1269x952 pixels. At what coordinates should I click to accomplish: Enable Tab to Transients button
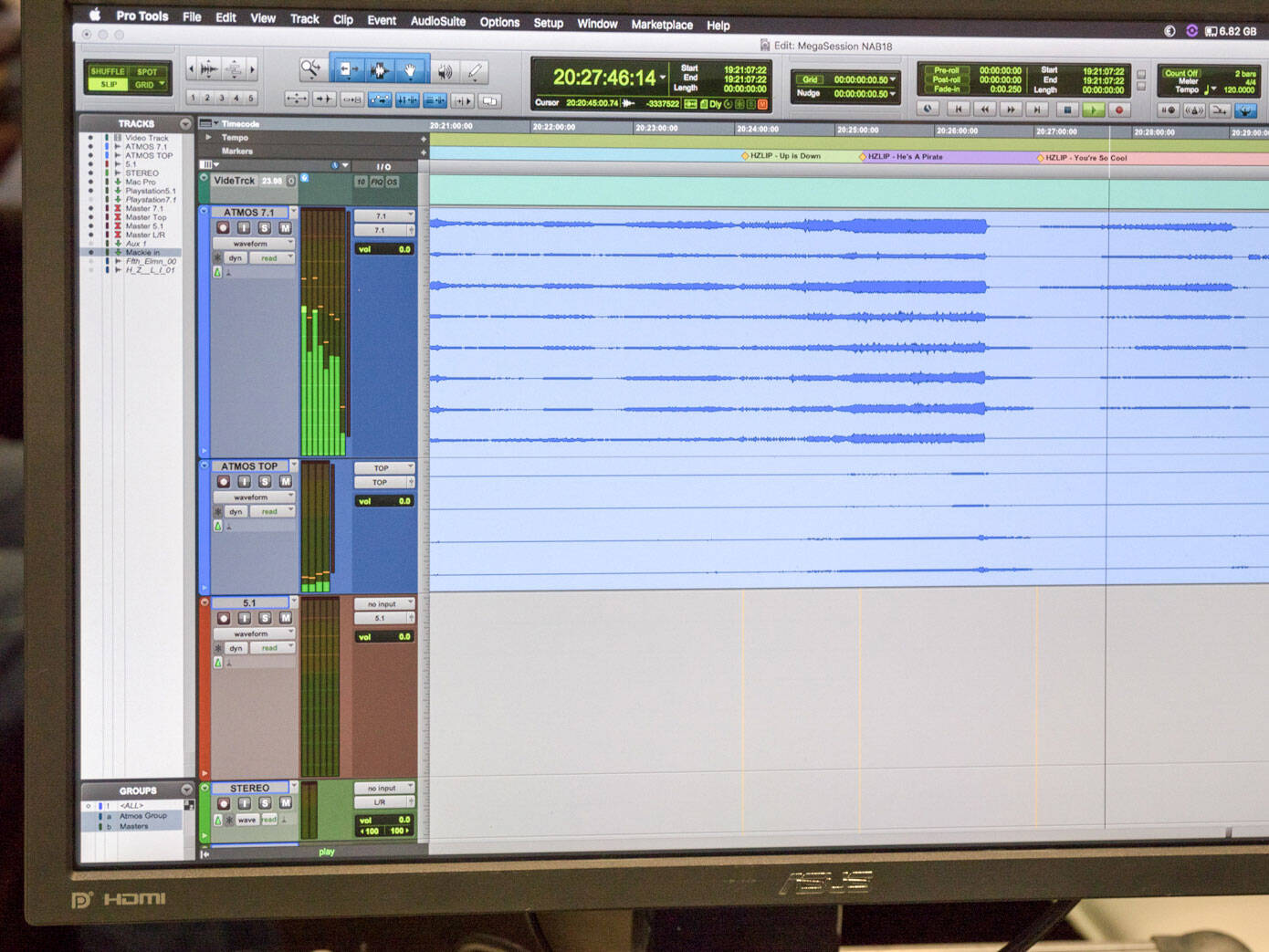(323, 99)
